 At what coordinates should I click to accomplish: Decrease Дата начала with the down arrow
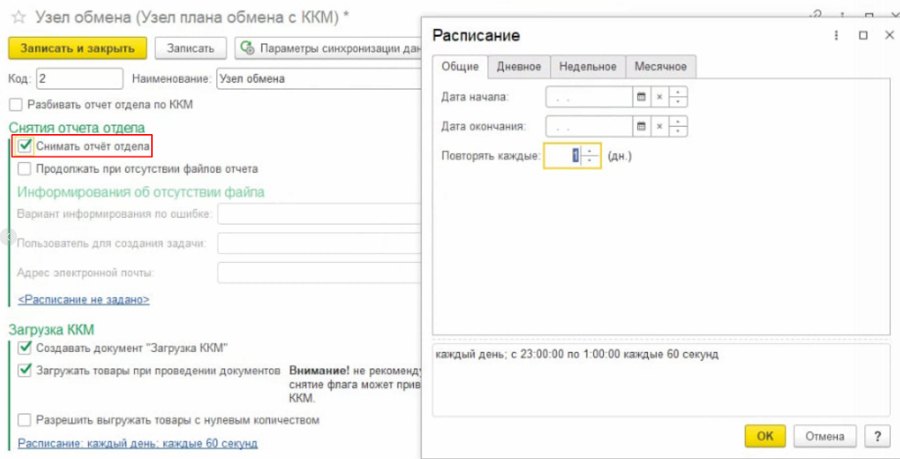[678, 102]
